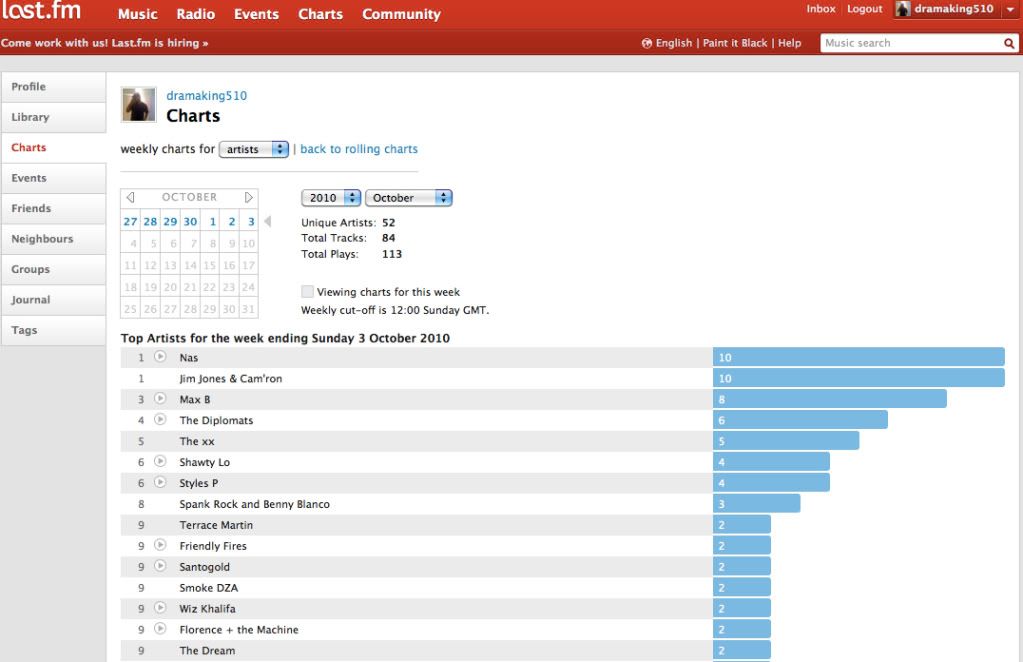The height and width of the screenshot is (662, 1023).
Task: Open Jim Jones & Cam'ron artist
Action: (231, 378)
